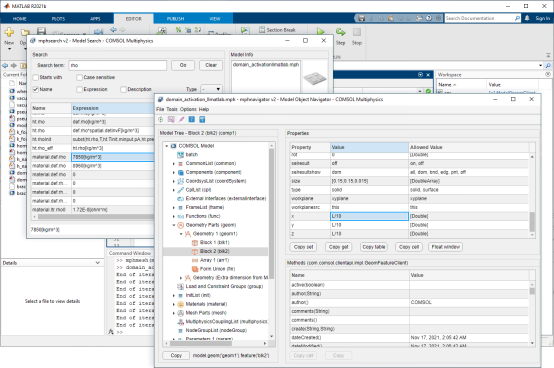554x368 pixels.
Task: Click the magnifier in Search Documentation
Action: coord(517,18)
